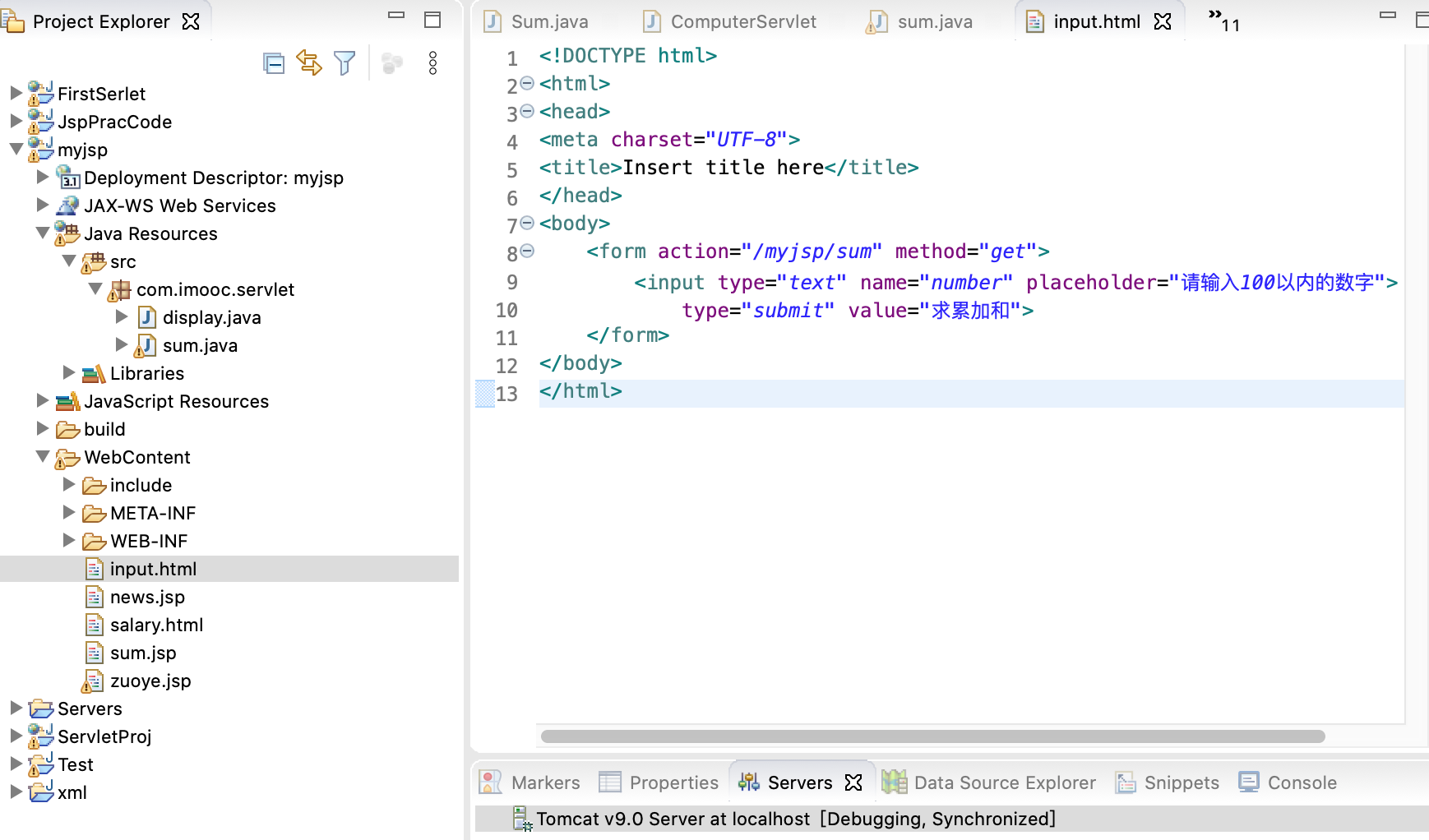The height and width of the screenshot is (840, 1429).
Task: Fold the form tag on line 8
Action: [528, 251]
